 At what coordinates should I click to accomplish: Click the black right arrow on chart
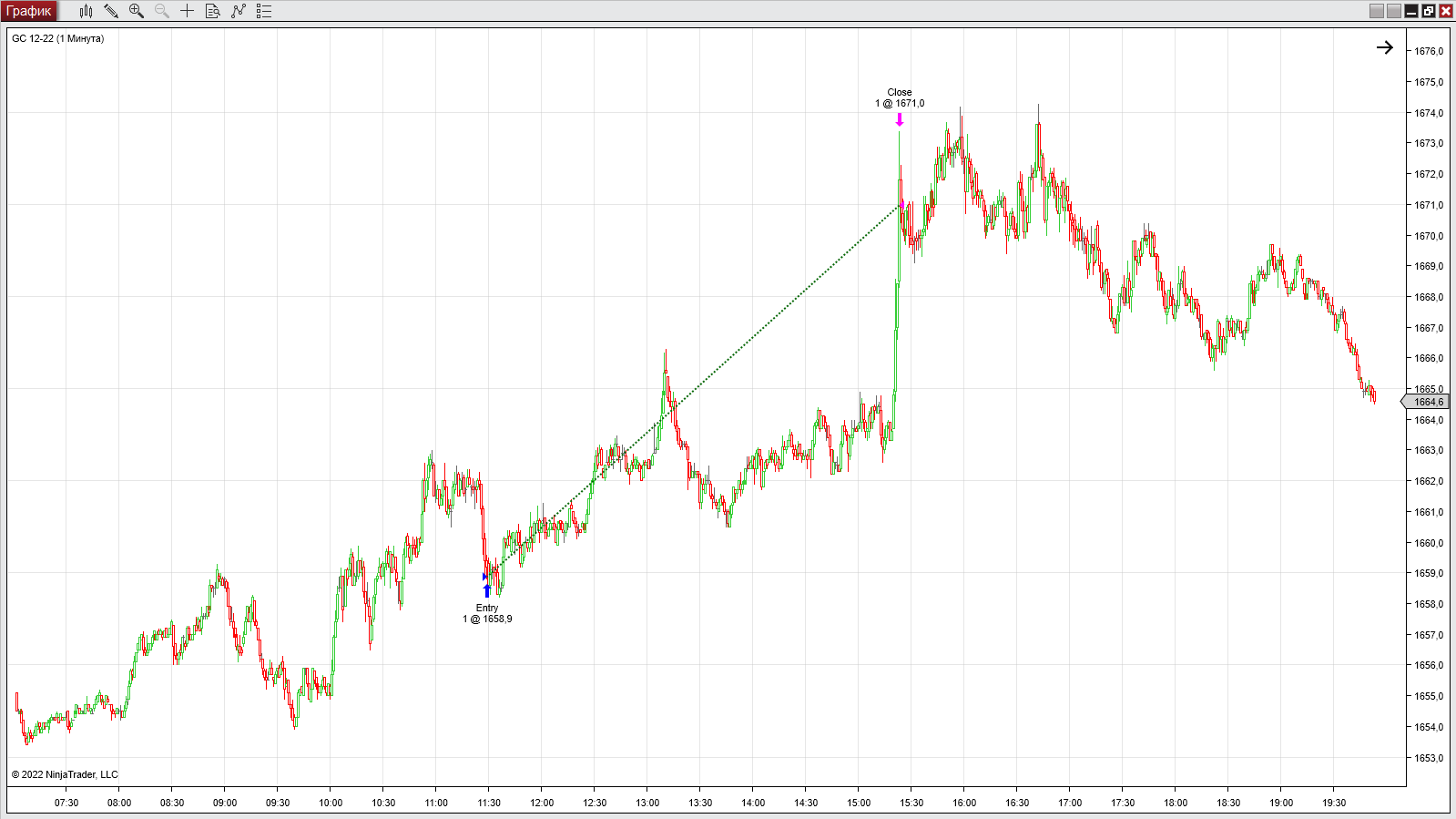(x=1384, y=47)
